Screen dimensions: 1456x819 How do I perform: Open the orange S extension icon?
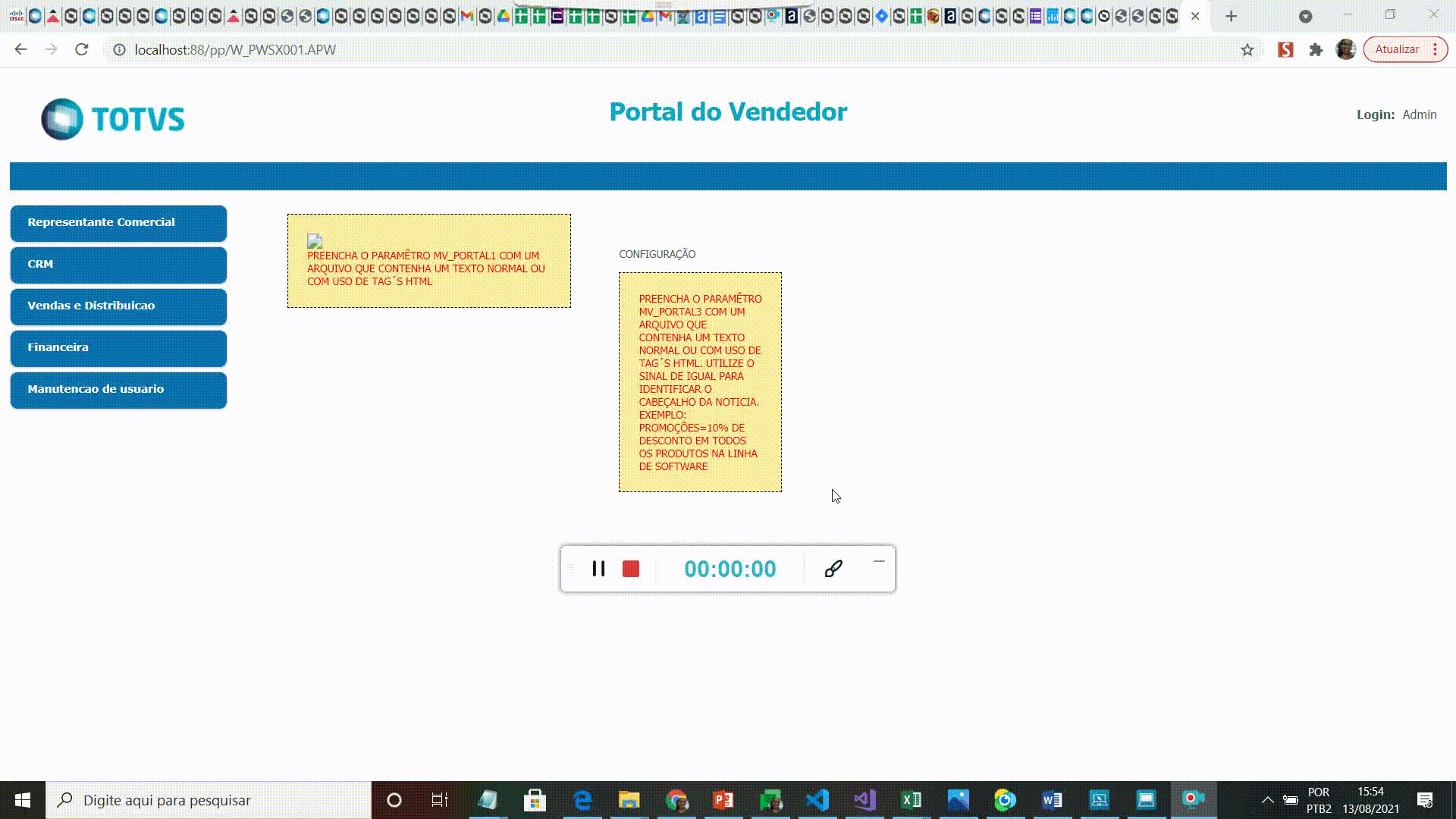pyautogui.click(x=1285, y=49)
